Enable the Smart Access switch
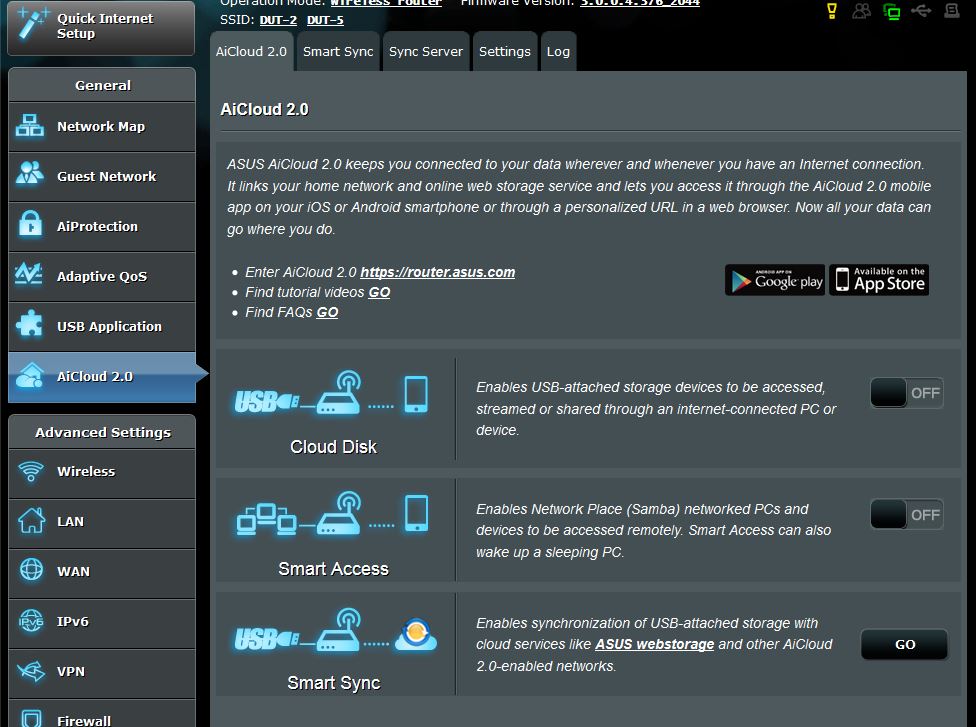Viewport: 976px width, 727px height. [906, 515]
